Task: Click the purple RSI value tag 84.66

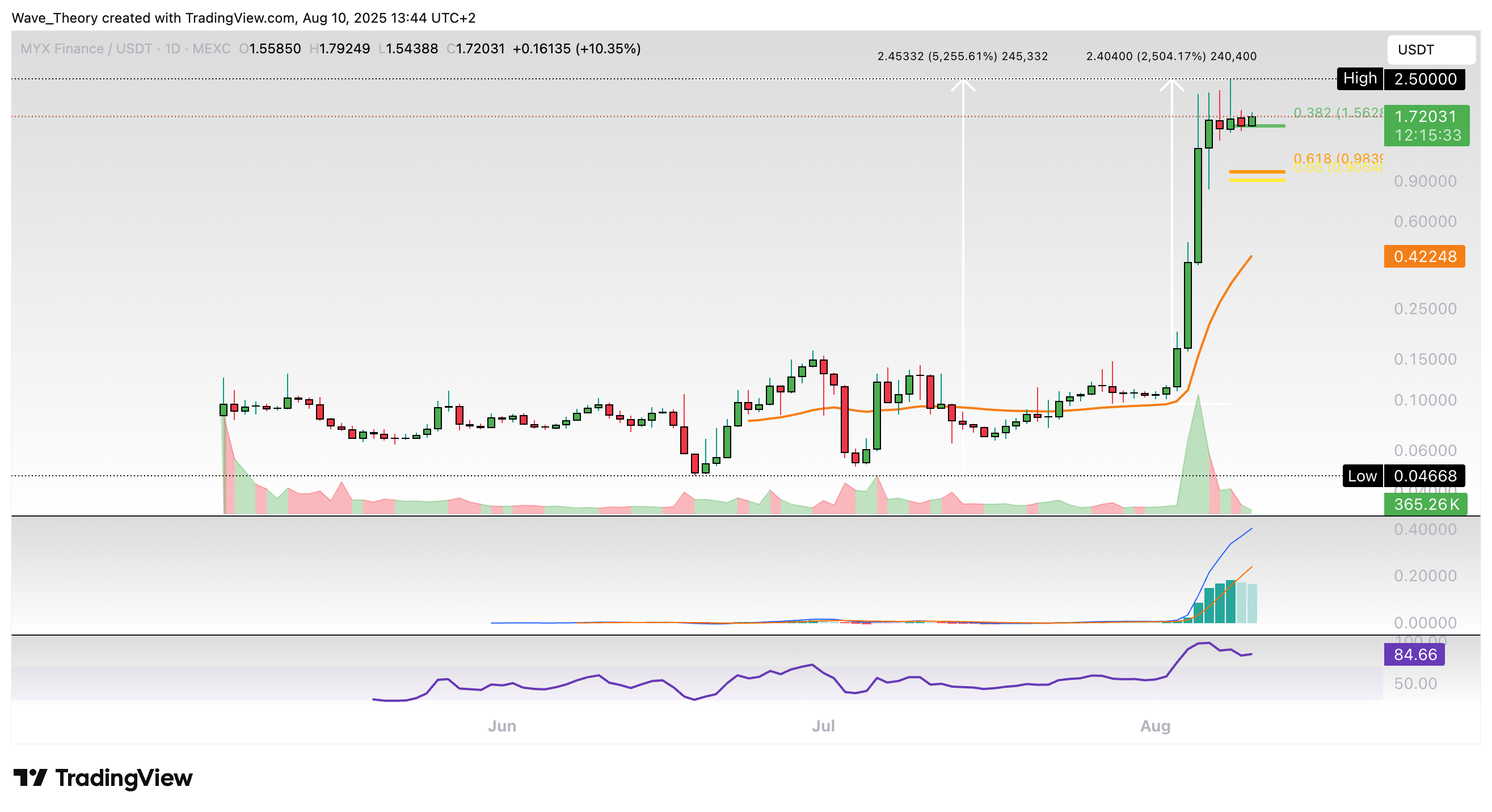Action: (1414, 654)
